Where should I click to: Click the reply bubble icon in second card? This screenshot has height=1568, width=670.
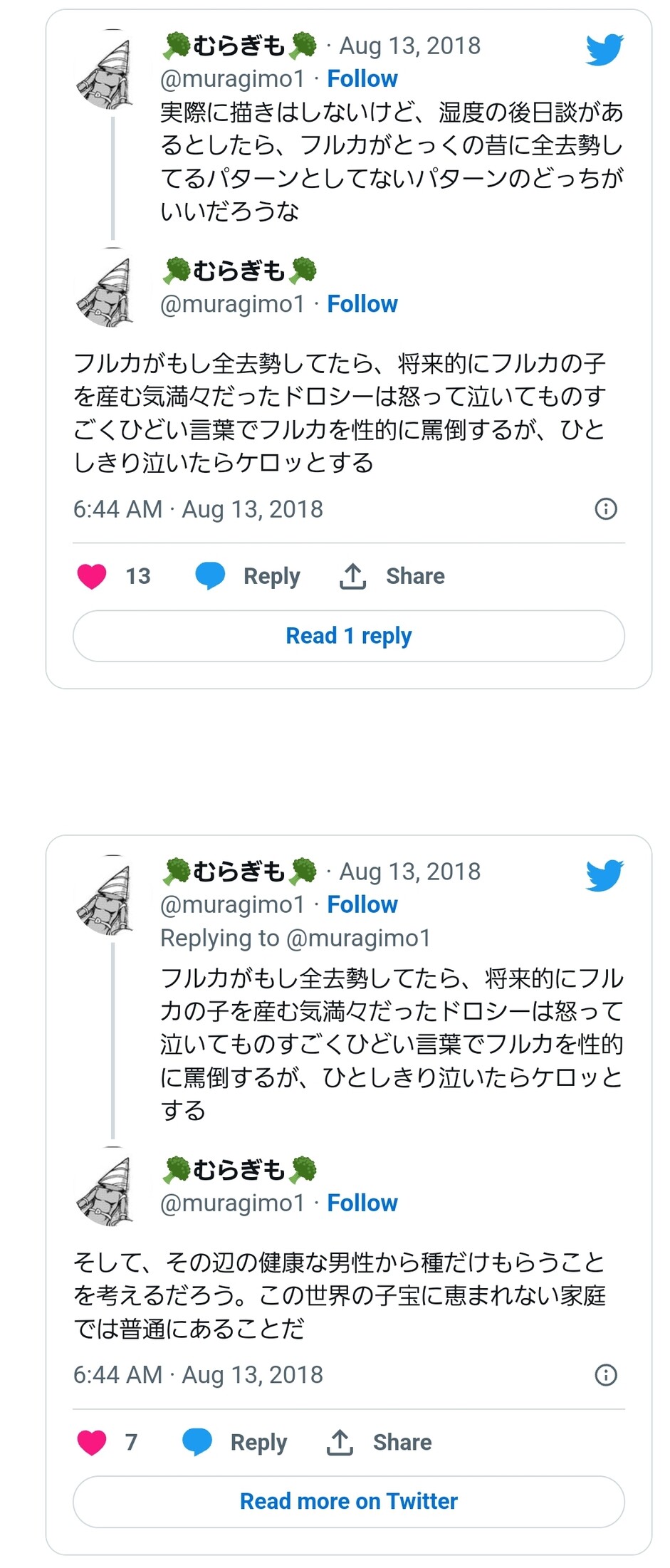click(x=197, y=1442)
